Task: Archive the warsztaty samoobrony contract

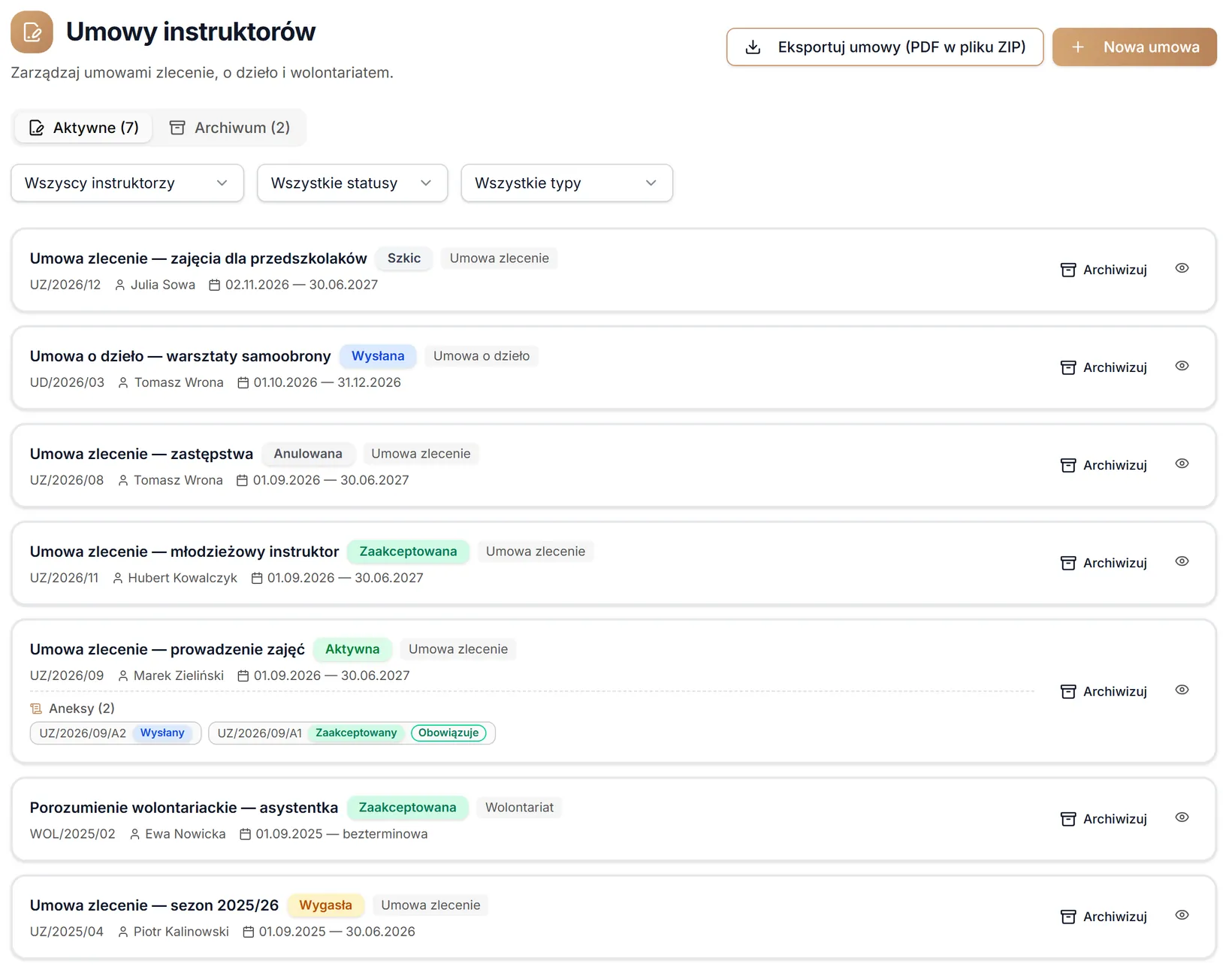Action: [1104, 367]
